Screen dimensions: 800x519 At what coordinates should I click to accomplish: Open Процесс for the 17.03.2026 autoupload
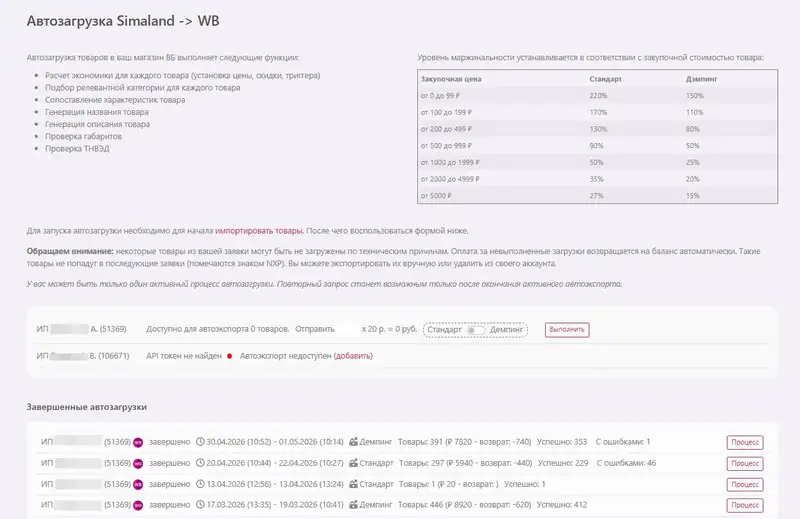coord(745,505)
